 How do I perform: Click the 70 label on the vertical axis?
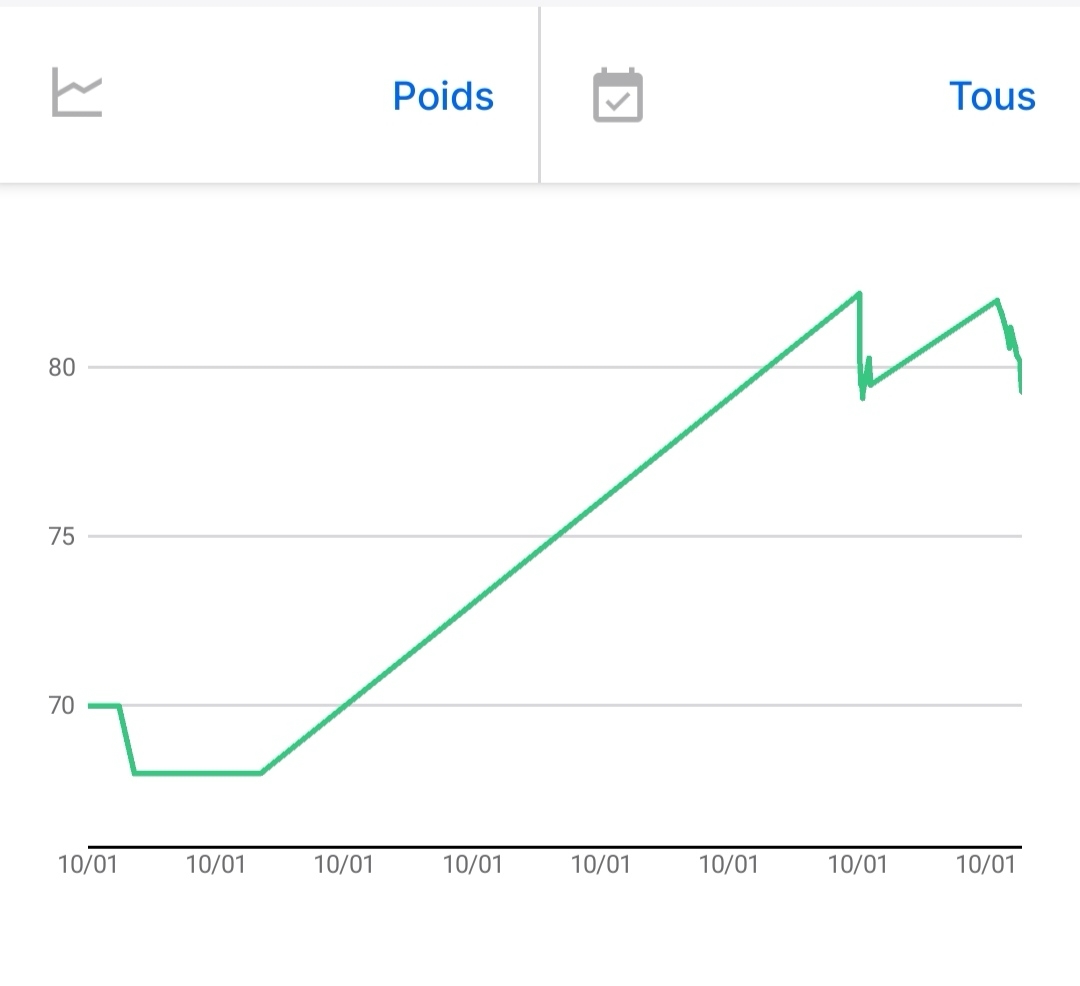(61, 705)
